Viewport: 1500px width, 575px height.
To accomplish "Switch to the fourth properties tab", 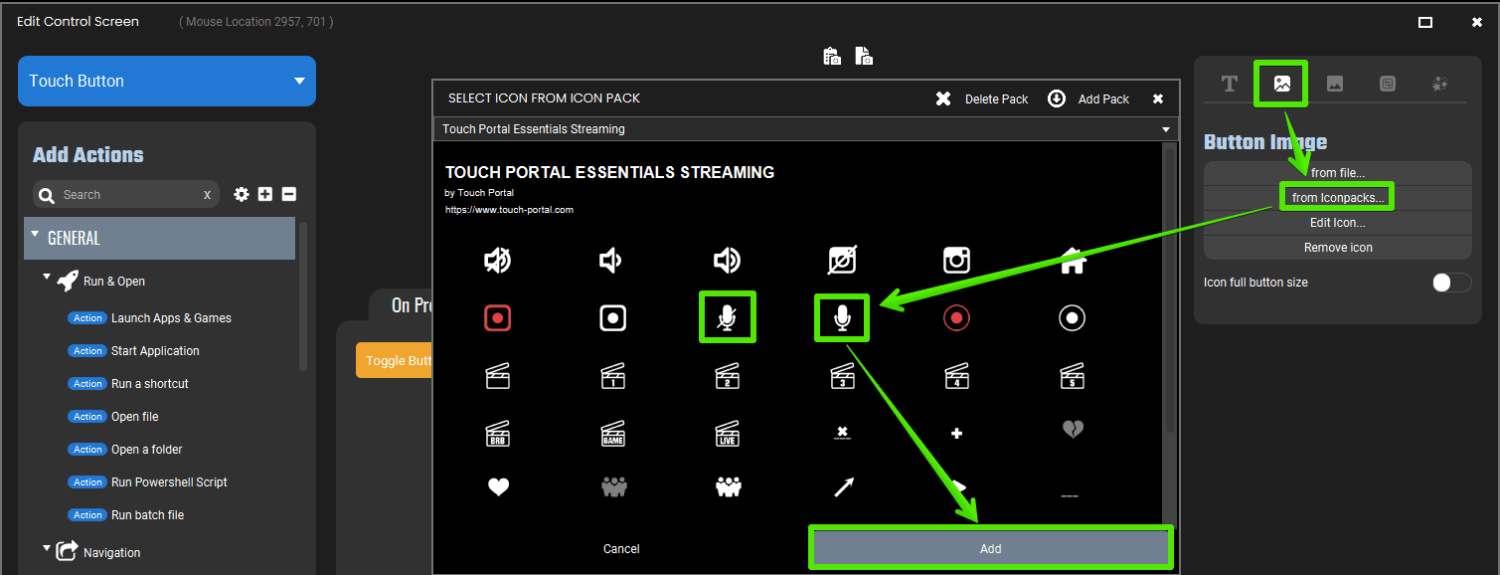I will coord(1388,84).
